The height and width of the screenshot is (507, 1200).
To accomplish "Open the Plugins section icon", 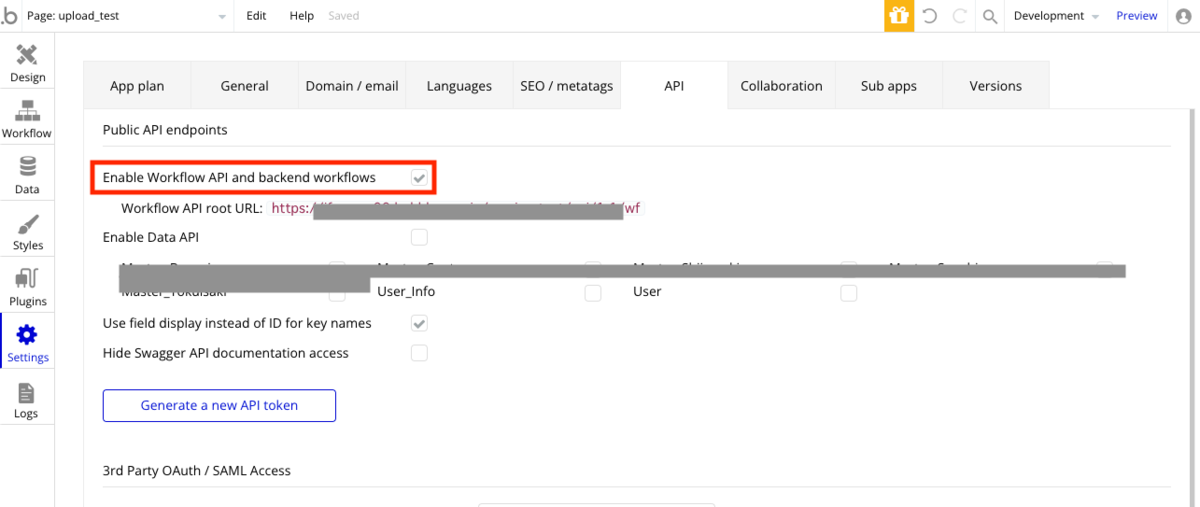I will [x=27, y=286].
